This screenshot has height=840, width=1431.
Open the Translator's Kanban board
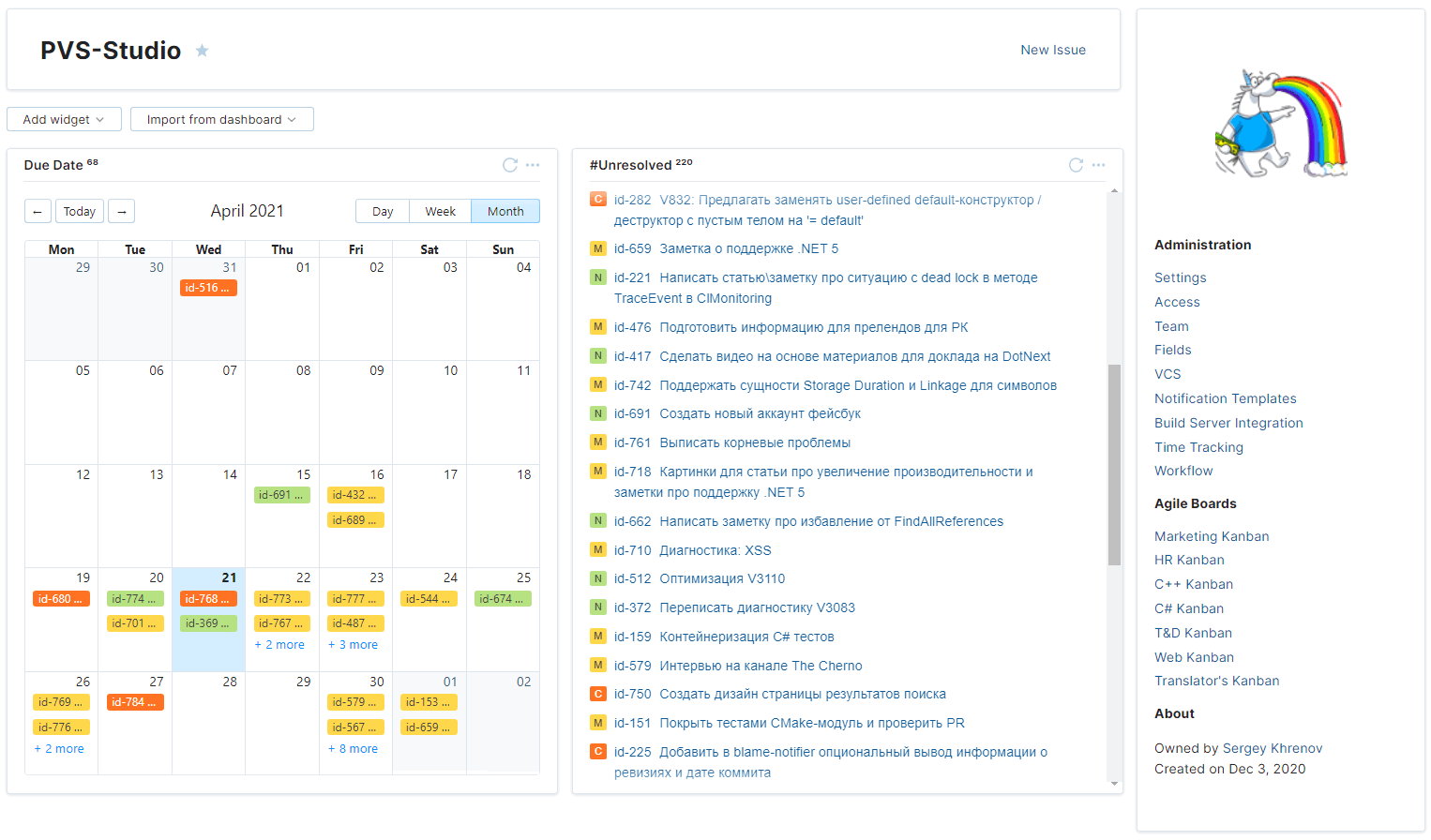click(x=1216, y=681)
